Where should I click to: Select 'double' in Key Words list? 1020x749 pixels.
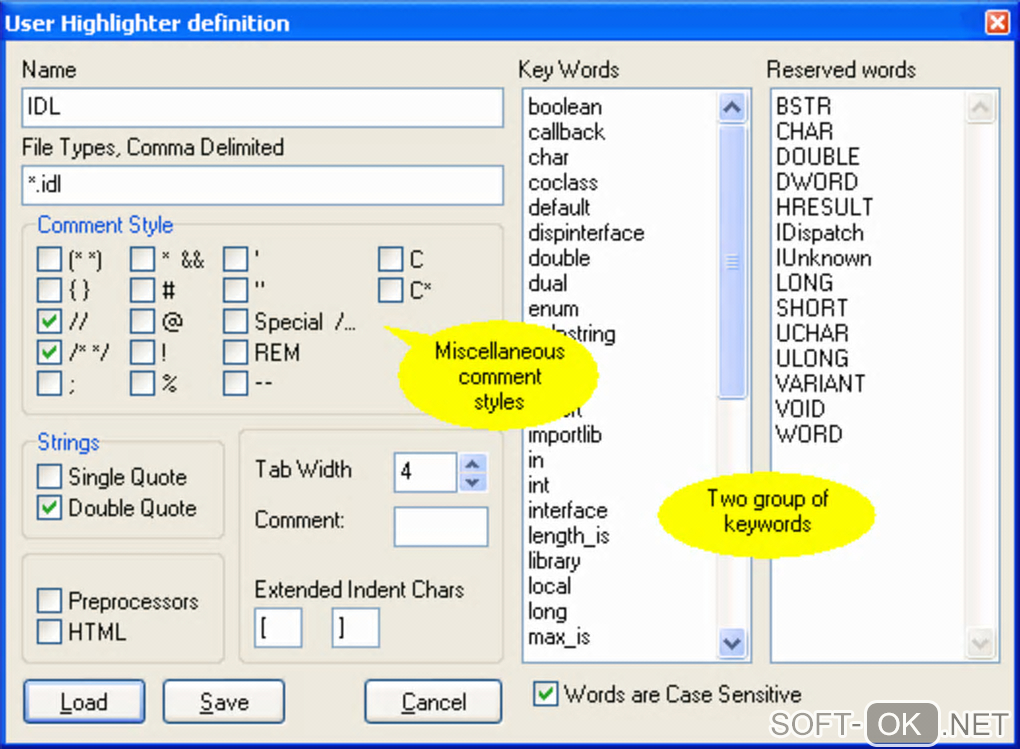(x=559, y=258)
